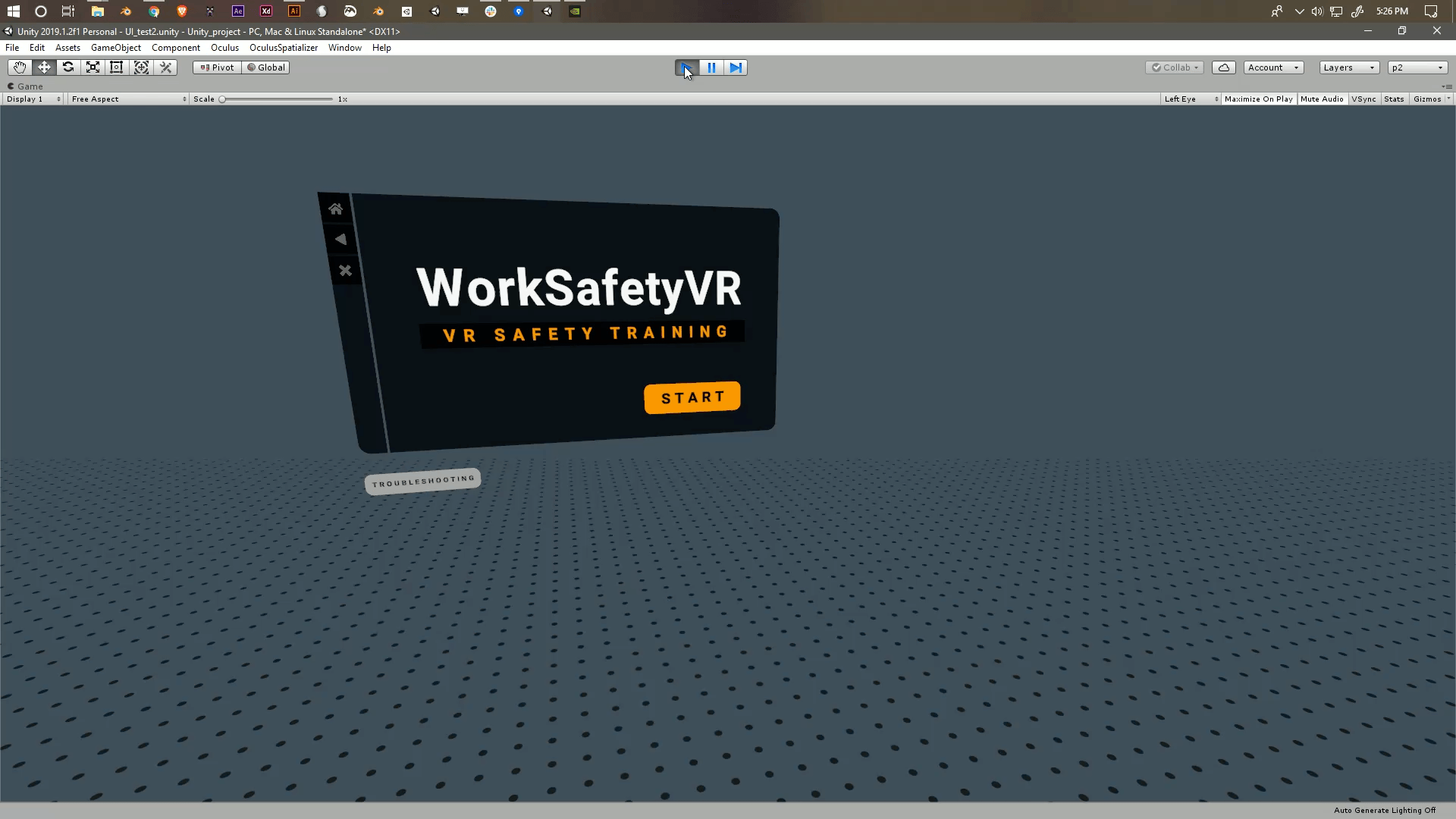Click the TROUBLESHOOTING button

(422, 482)
